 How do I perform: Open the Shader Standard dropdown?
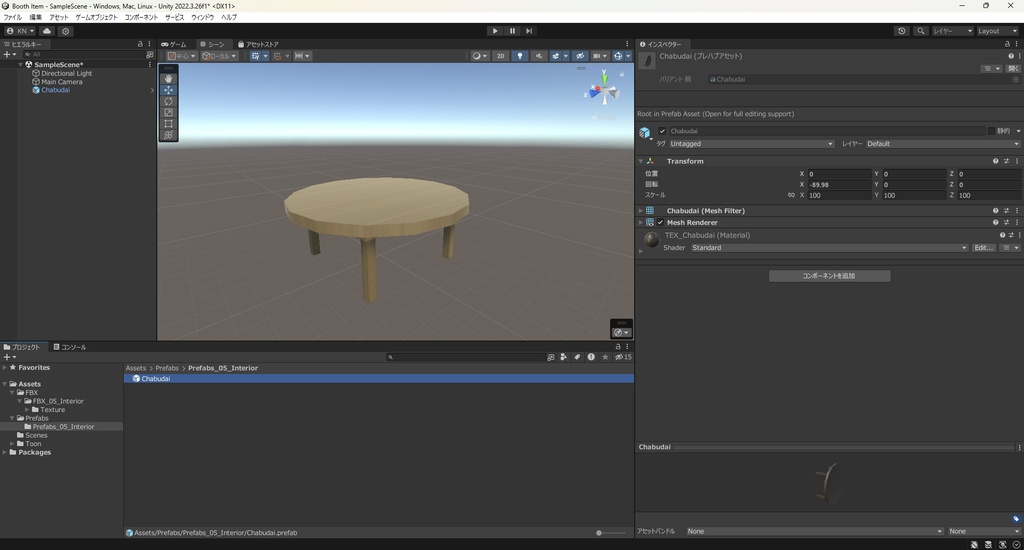click(829, 248)
